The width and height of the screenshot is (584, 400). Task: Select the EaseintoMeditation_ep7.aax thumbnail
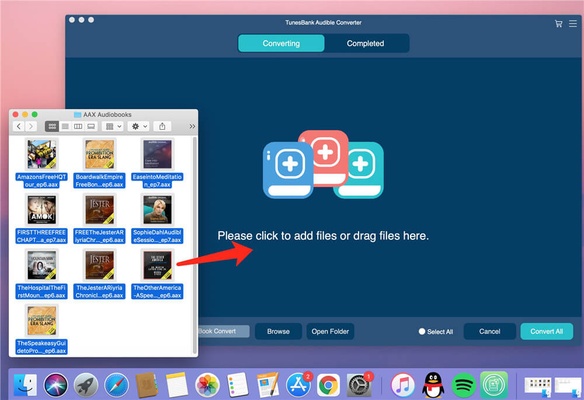158,154
